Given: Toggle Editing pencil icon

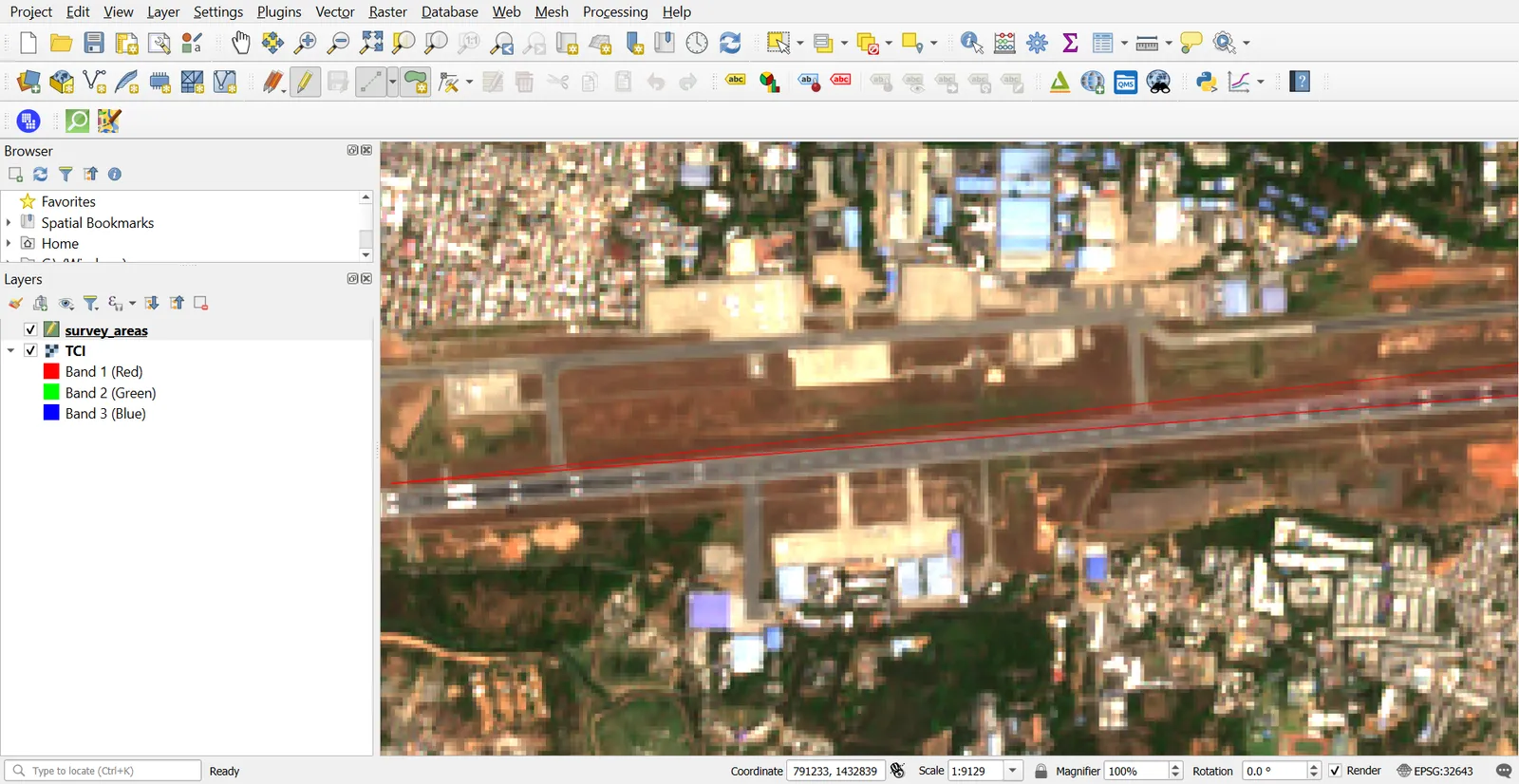Looking at the screenshot, I should (305, 83).
